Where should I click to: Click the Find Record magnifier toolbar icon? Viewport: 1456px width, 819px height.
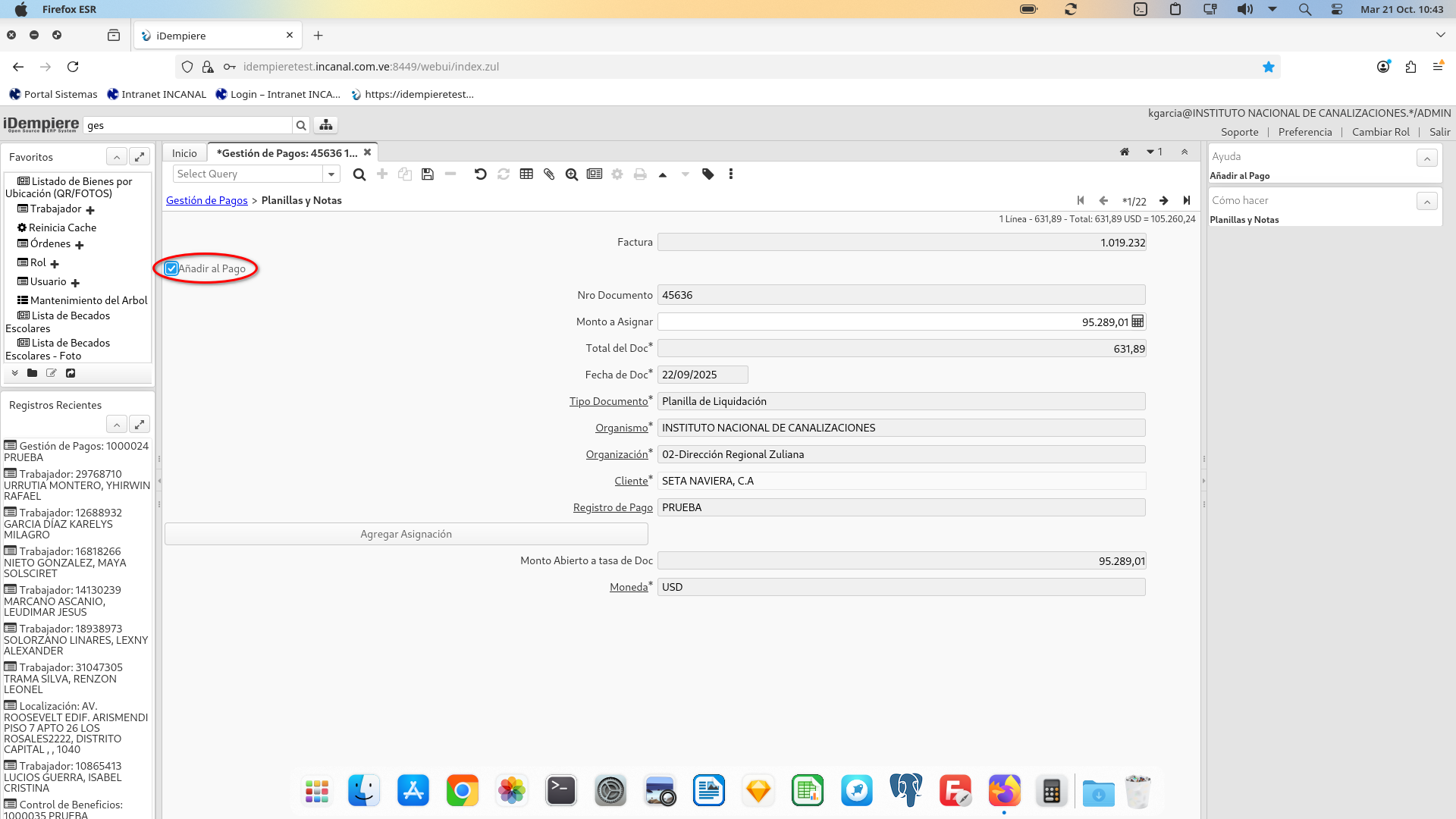[359, 174]
